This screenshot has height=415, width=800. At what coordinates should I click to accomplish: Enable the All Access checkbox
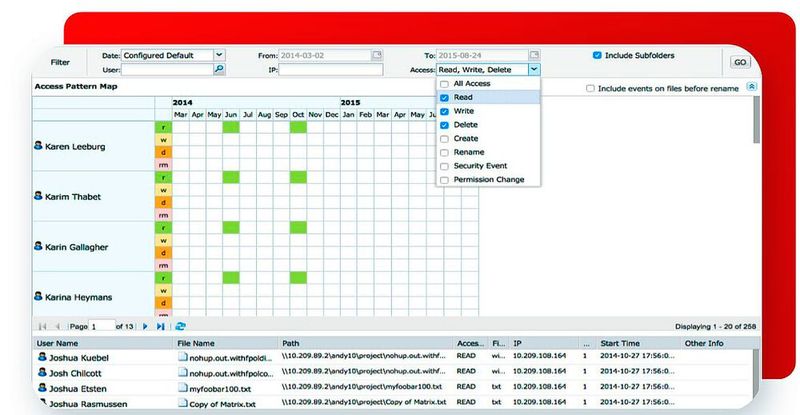point(444,85)
